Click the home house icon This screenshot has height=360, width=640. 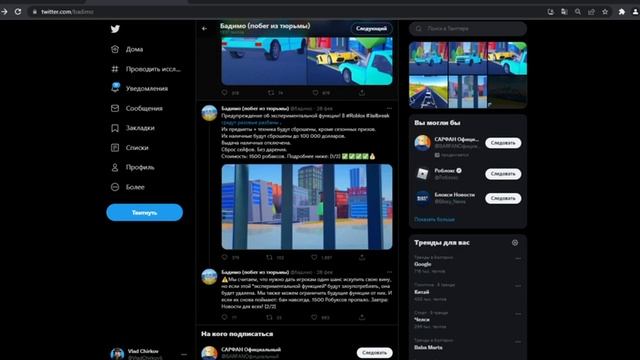[115, 49]
